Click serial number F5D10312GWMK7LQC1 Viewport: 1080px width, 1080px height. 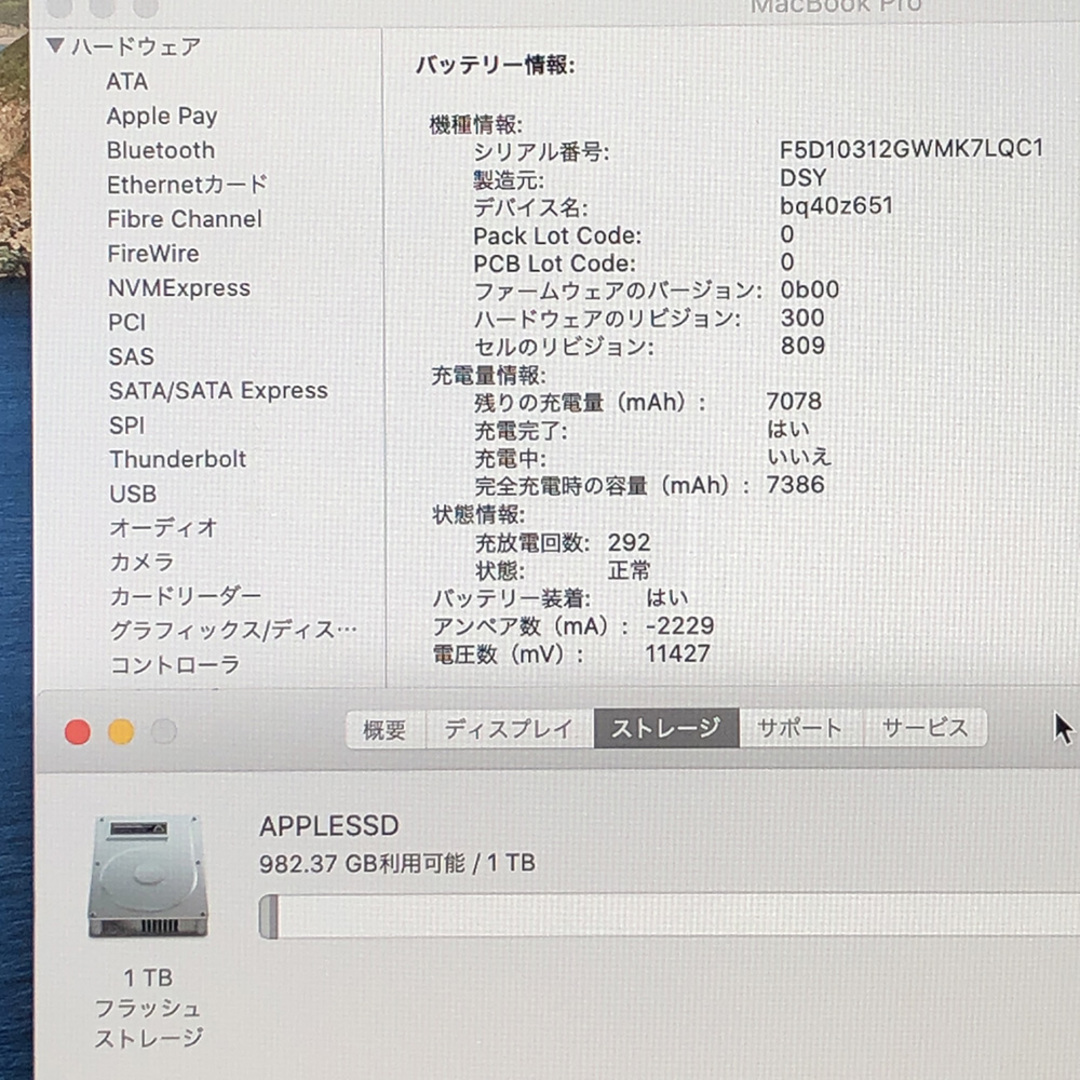coord(911,149)
